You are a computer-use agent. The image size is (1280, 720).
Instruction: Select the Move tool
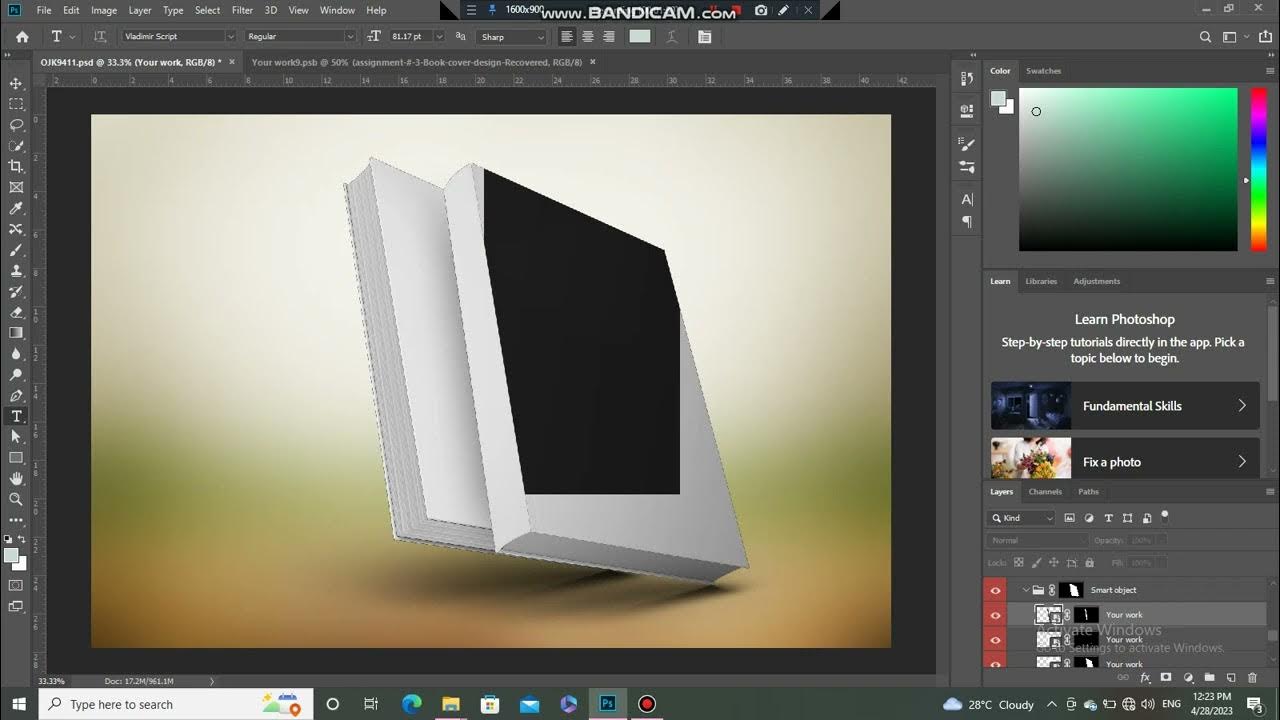tap(16, 84)
